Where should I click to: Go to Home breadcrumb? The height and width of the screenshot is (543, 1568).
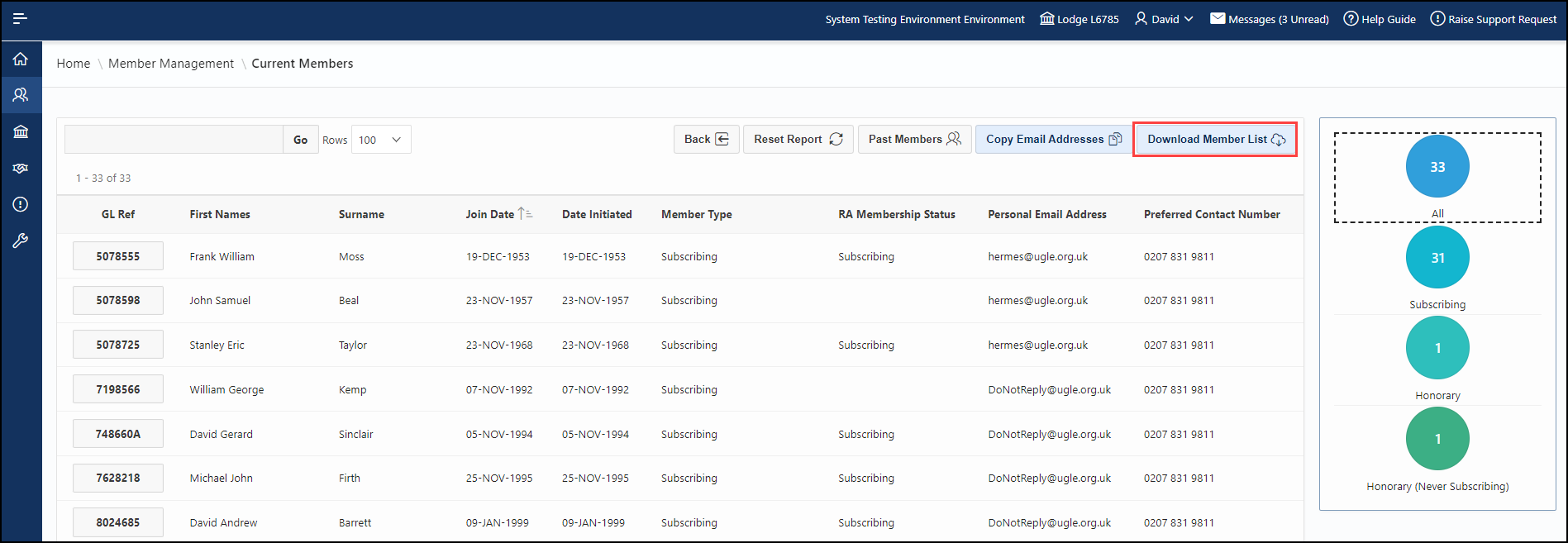(x=74, y=64)
